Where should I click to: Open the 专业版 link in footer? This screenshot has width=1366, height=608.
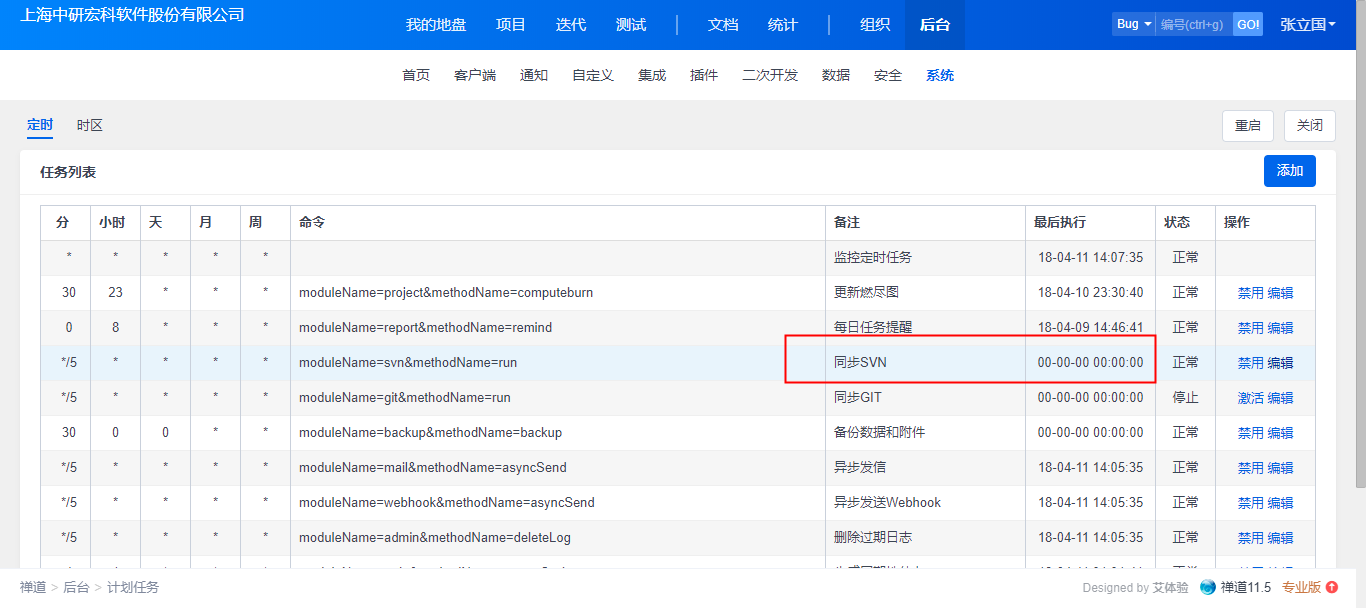coord(1301,588)
